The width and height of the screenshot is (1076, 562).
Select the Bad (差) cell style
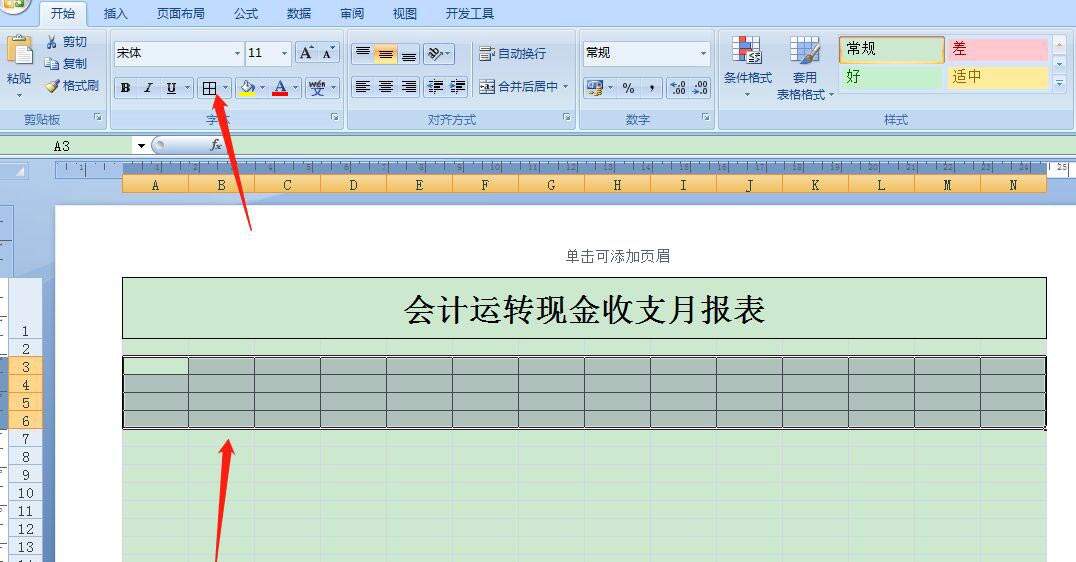(x=998, y=49)
